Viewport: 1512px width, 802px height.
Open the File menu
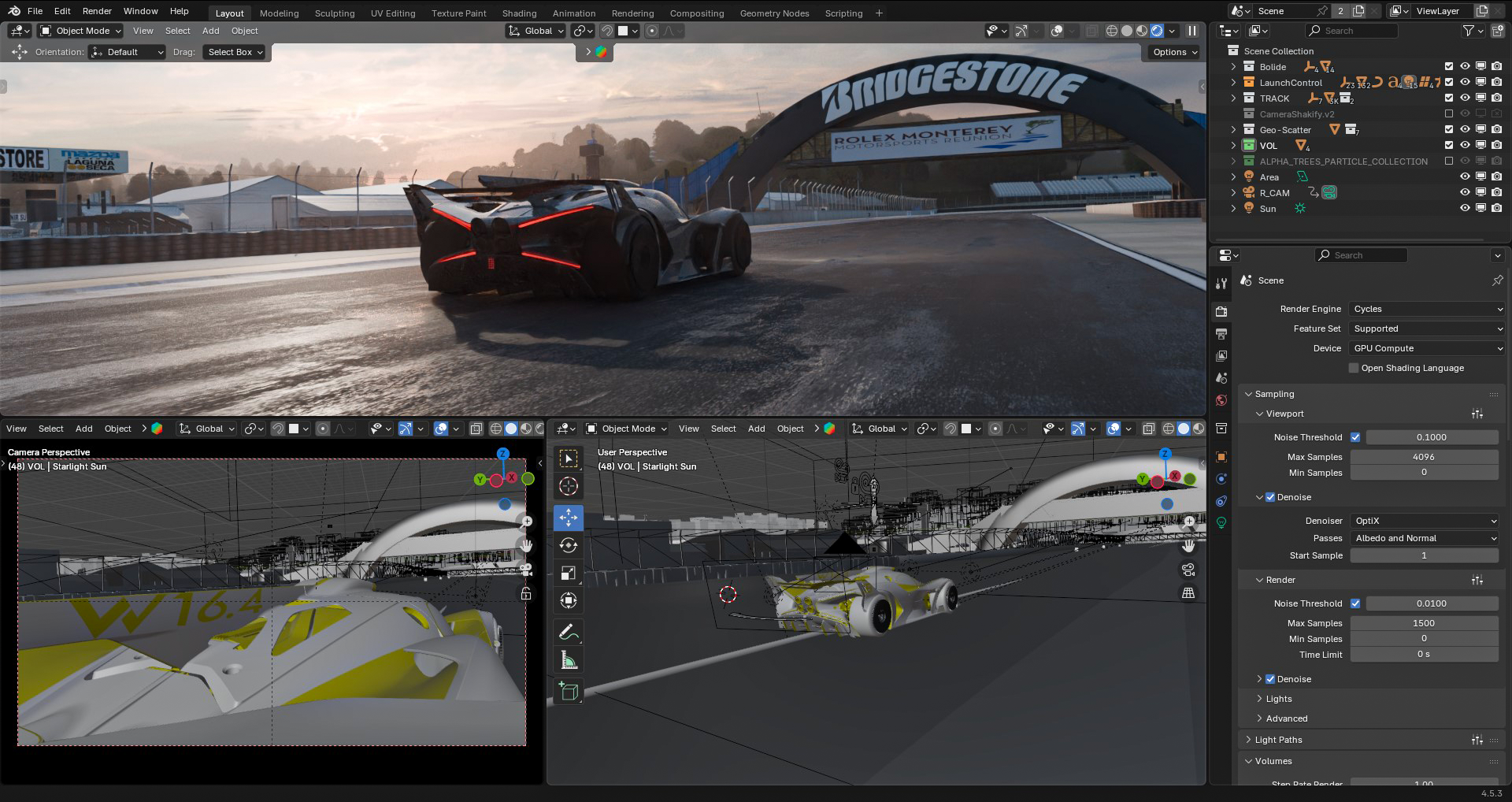(35, 11)
